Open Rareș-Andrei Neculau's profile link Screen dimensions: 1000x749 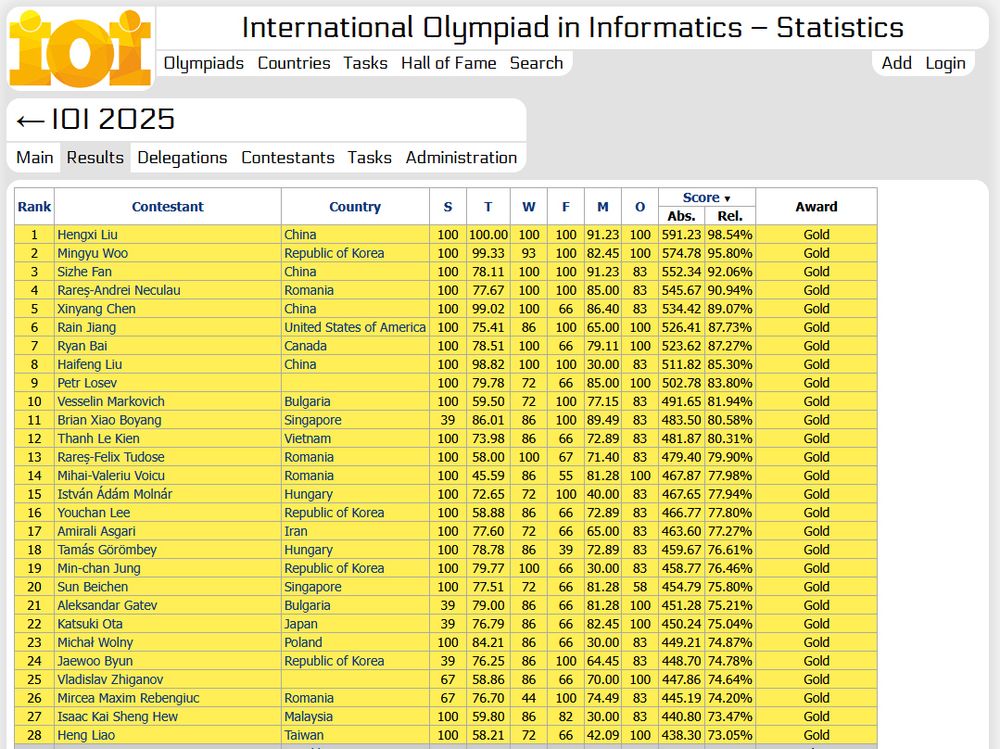click(119, 290)
